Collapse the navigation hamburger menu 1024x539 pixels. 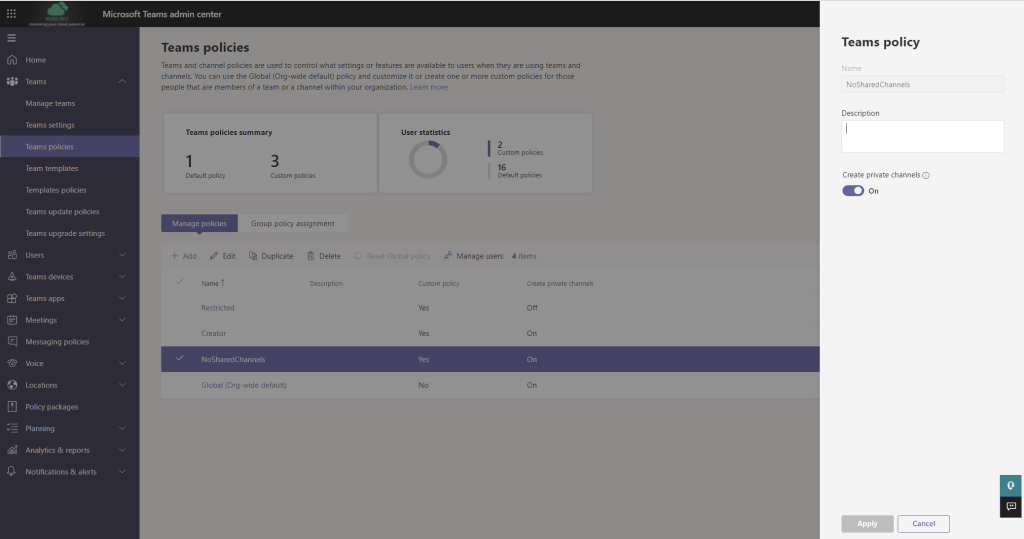point(12,38)
